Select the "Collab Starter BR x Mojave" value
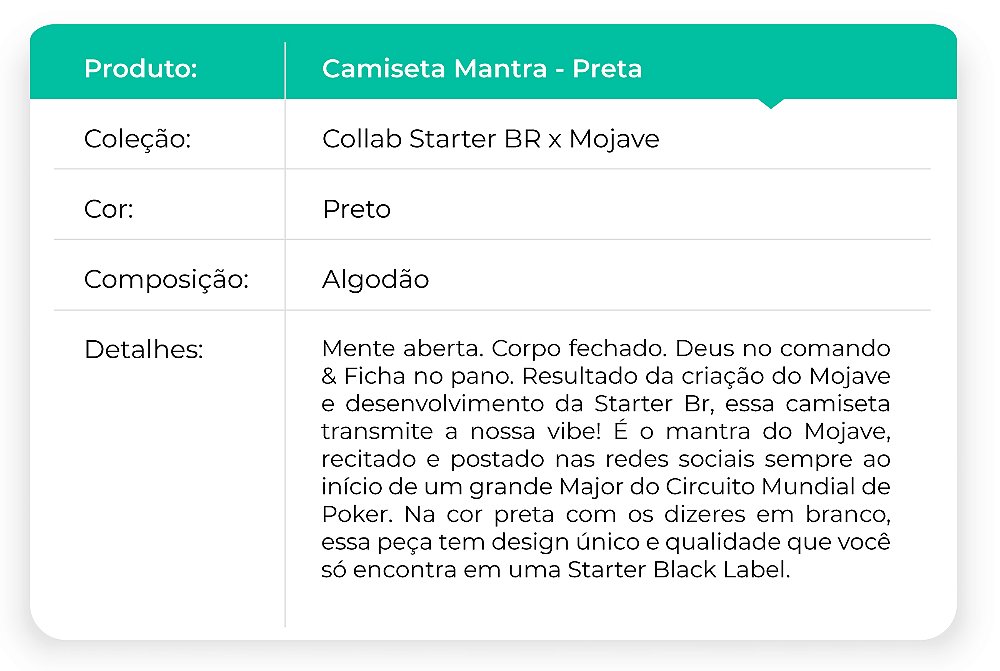The width and height of the screenshot is (1000, 671). click(x=490, y=139)
